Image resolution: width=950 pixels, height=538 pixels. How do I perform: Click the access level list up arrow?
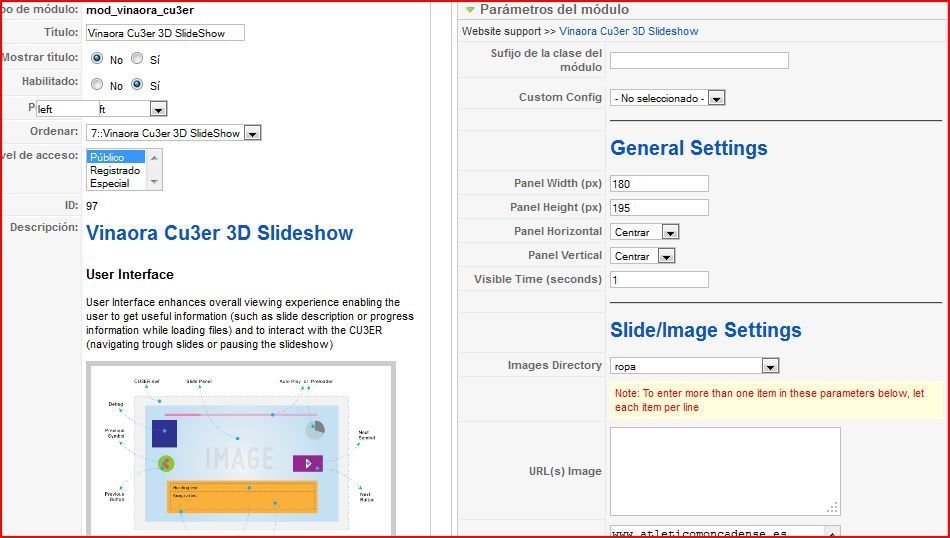coord(154,158)
